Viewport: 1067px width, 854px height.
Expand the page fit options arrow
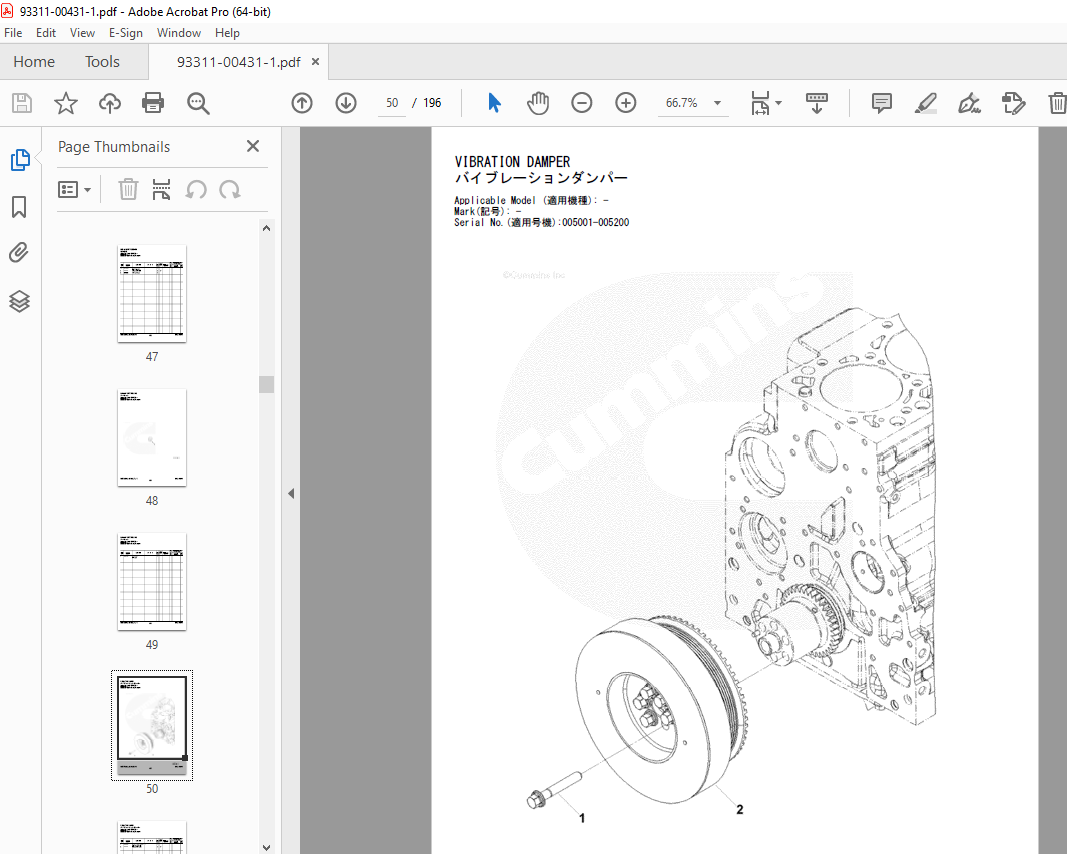(778, 103)
